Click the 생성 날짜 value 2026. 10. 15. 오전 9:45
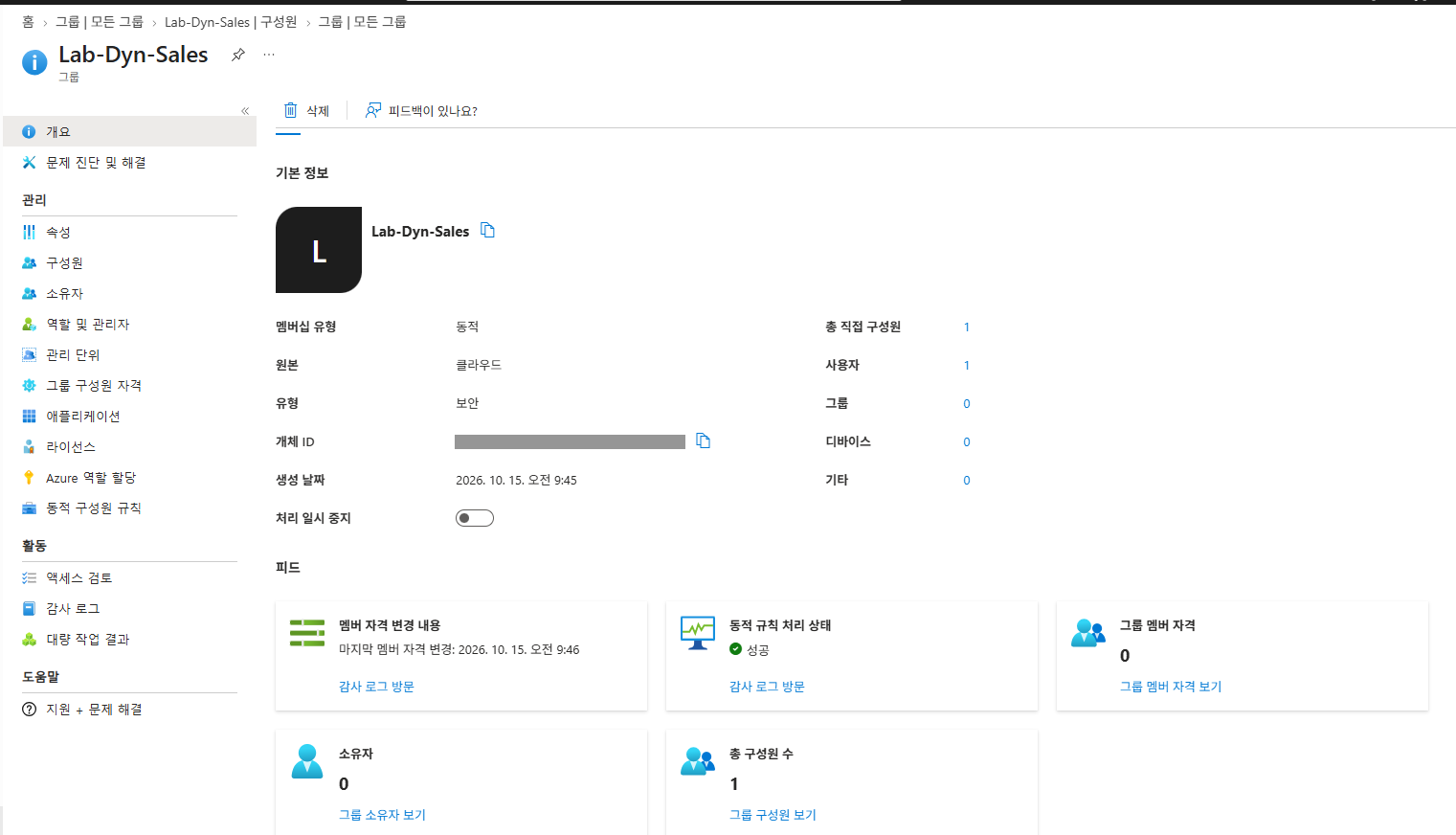This screenshot has width=1456, height=835. click(x=516, y=480)
